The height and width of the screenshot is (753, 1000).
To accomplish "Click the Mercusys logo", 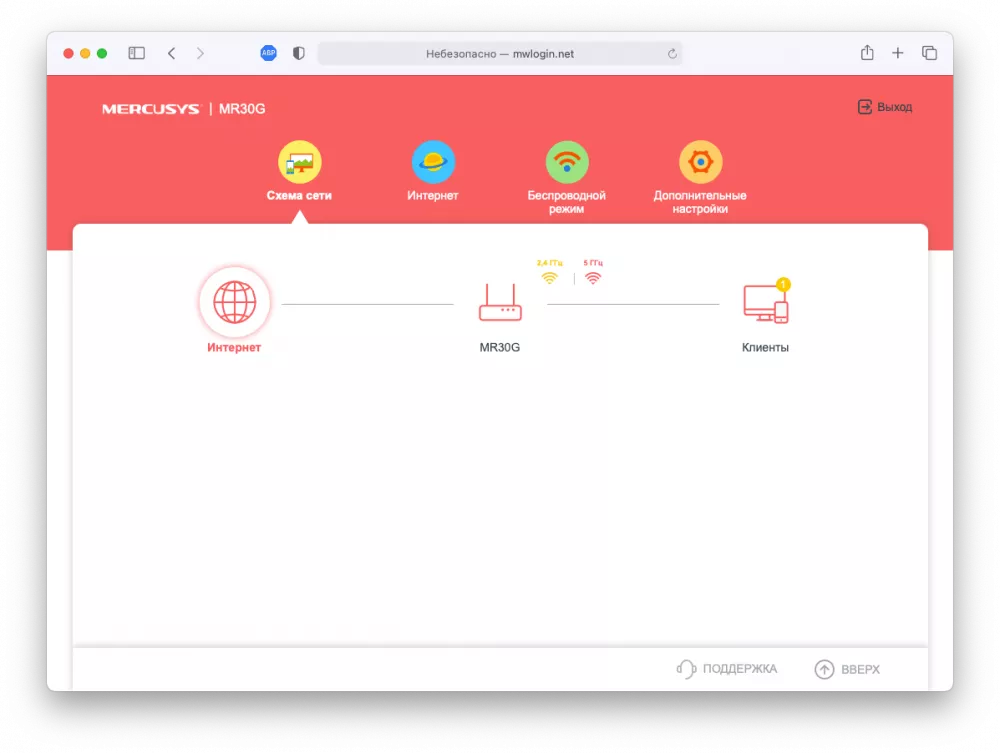I will (151, 109).
